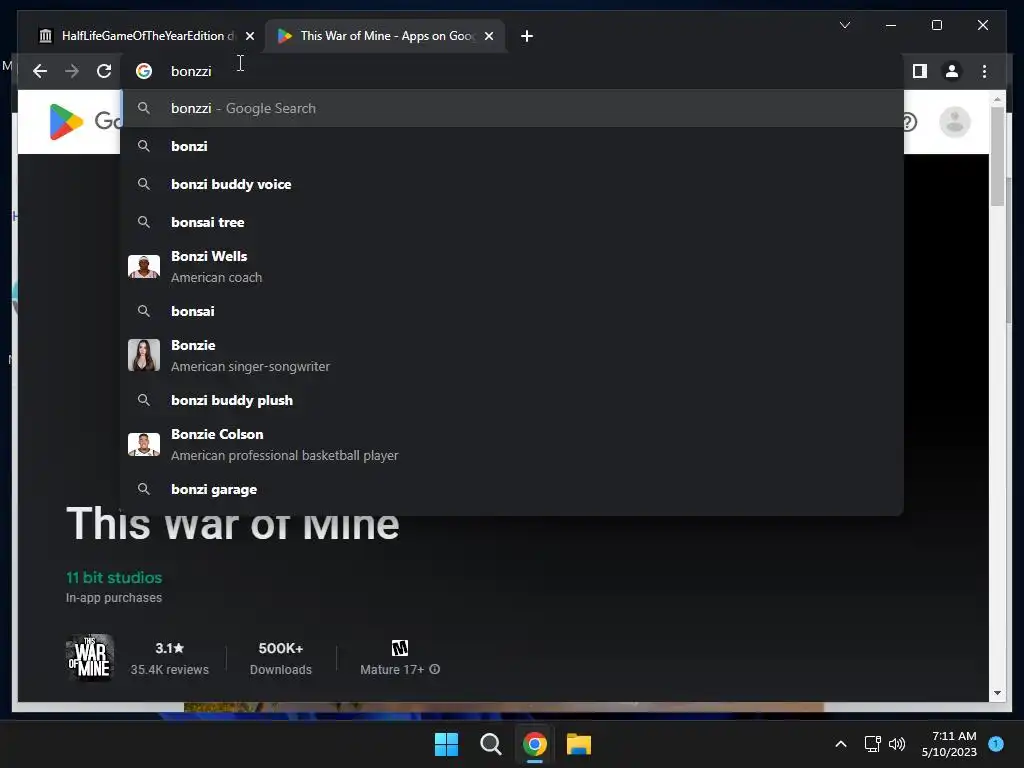Click the Mature 17+ rating icon
1024x768 pixels.
[400, 648]
